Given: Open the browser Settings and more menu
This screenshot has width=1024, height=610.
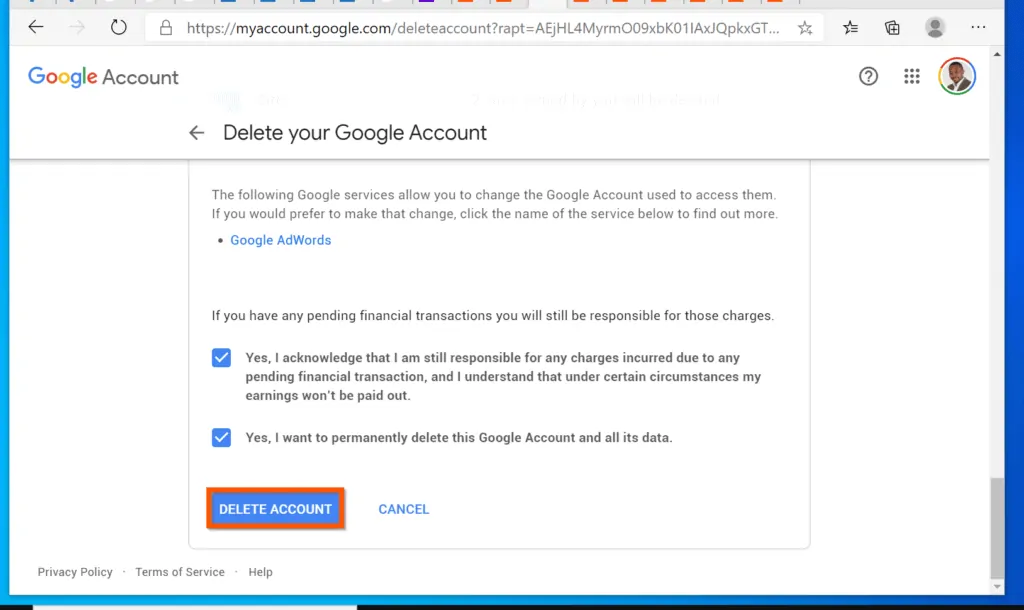Looking at the screenshot, I should coord(978,27).
